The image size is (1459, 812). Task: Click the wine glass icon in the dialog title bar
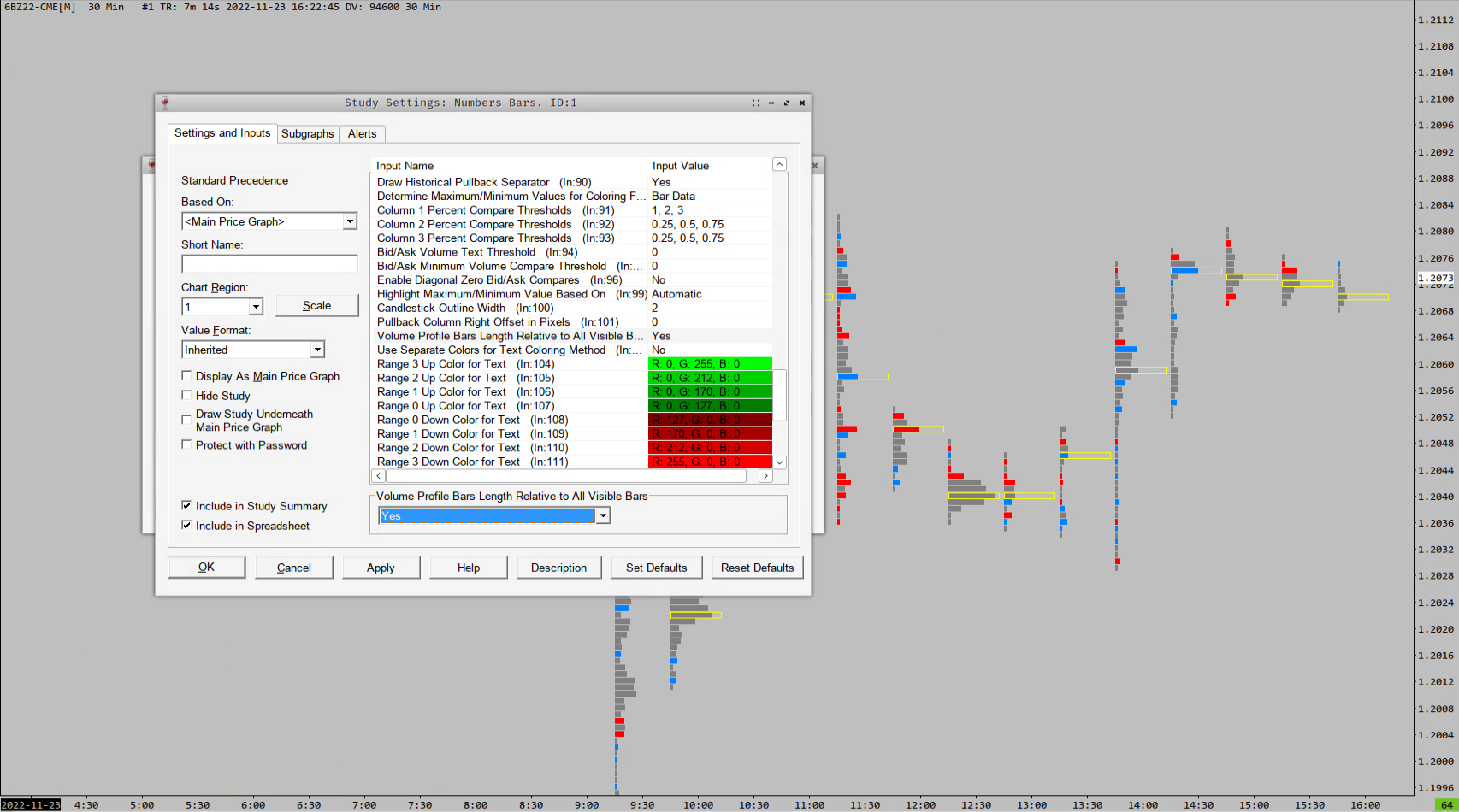point(165,103)
